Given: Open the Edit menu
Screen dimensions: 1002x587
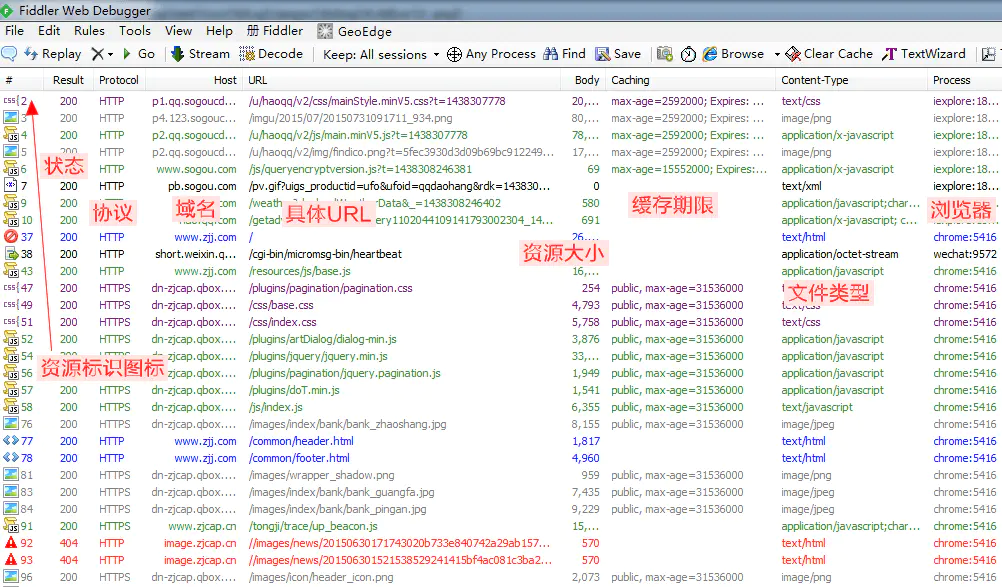Looking at the screenshot, I should tap(49, 31).
